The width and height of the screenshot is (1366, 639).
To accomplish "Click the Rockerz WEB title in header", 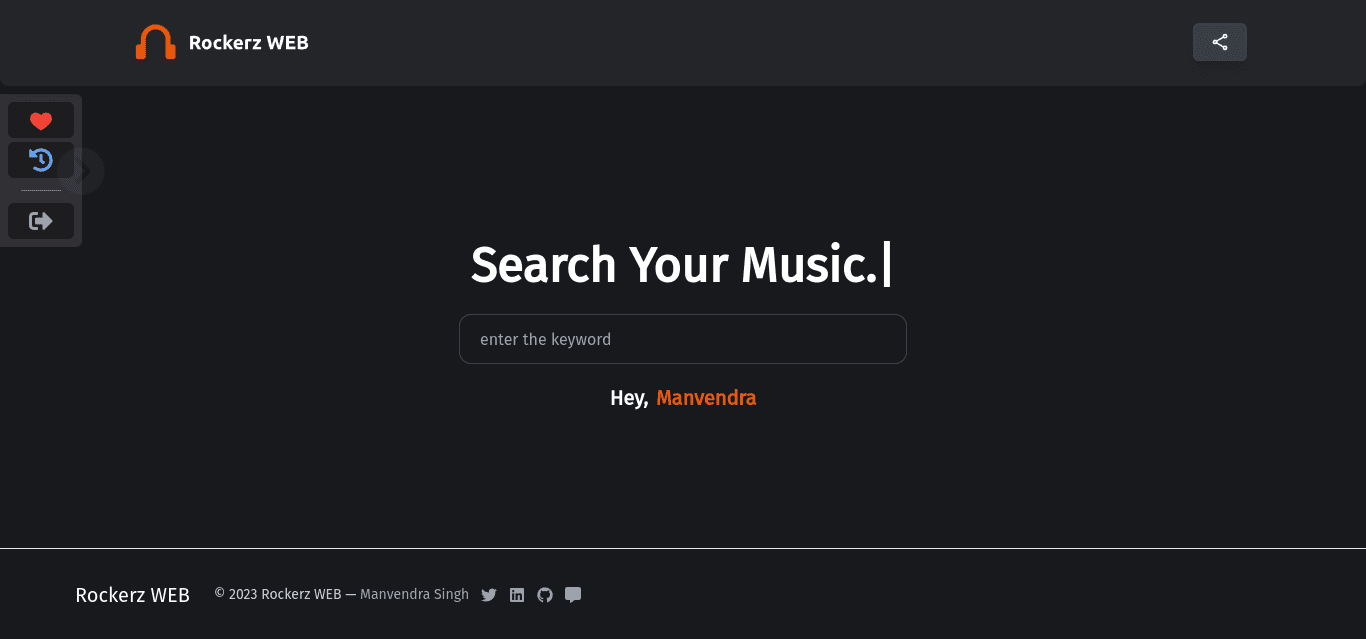I will [x=249, y=42].
